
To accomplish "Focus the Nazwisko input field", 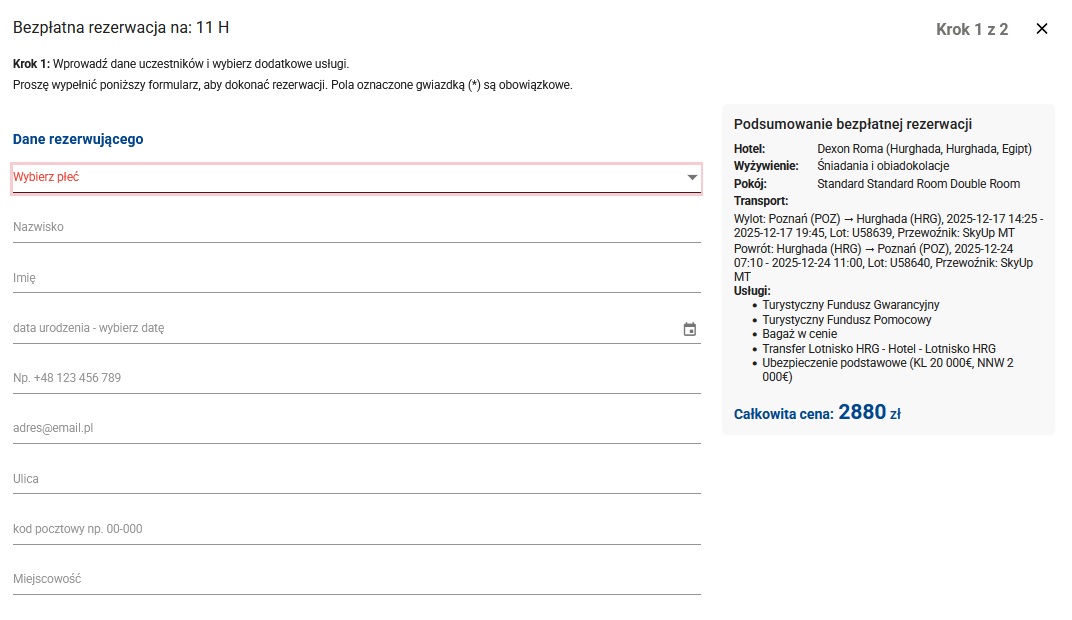I will pos(356,227).
